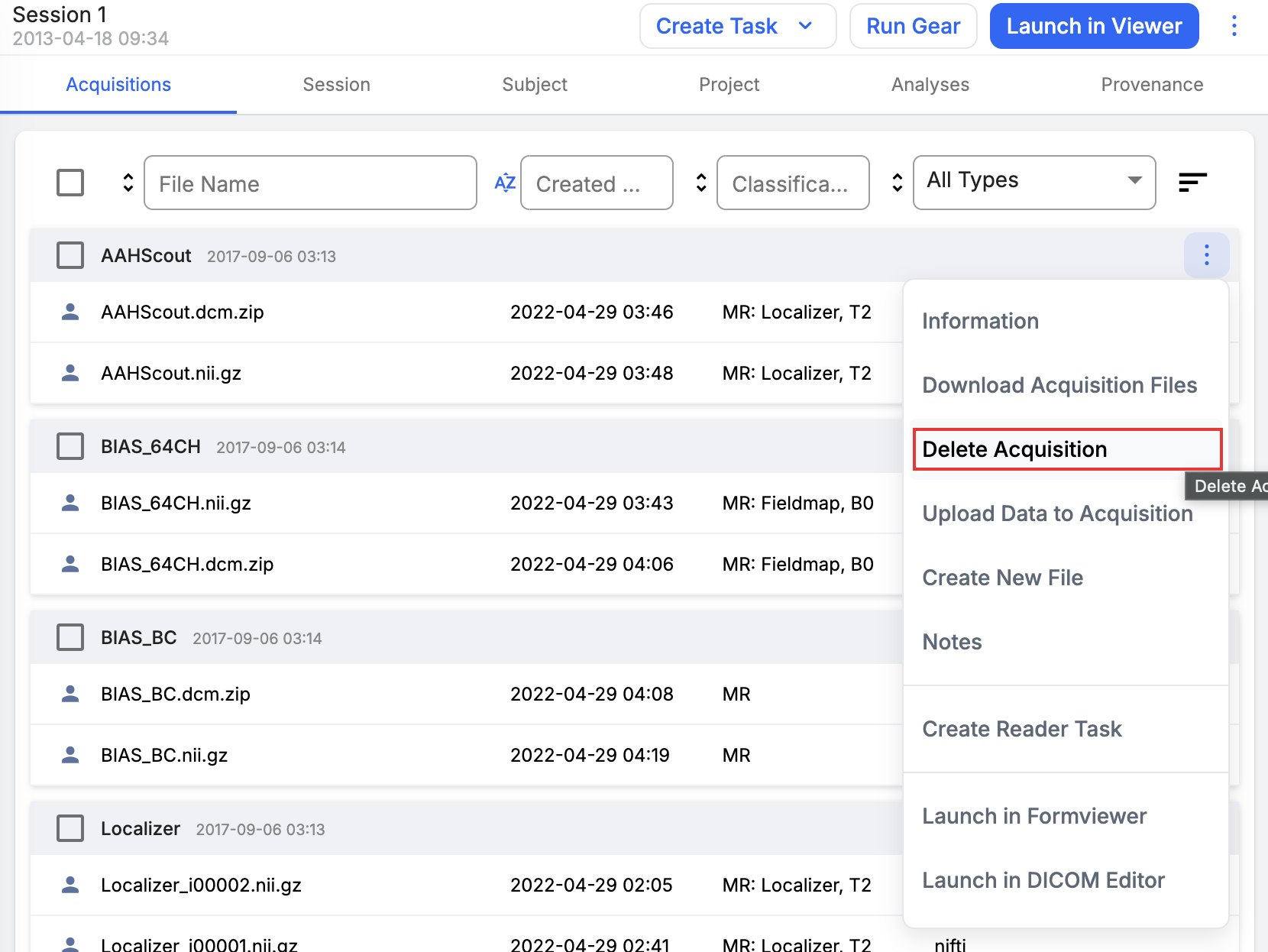Switch to the Subject tab

click(x=535, y=84)
